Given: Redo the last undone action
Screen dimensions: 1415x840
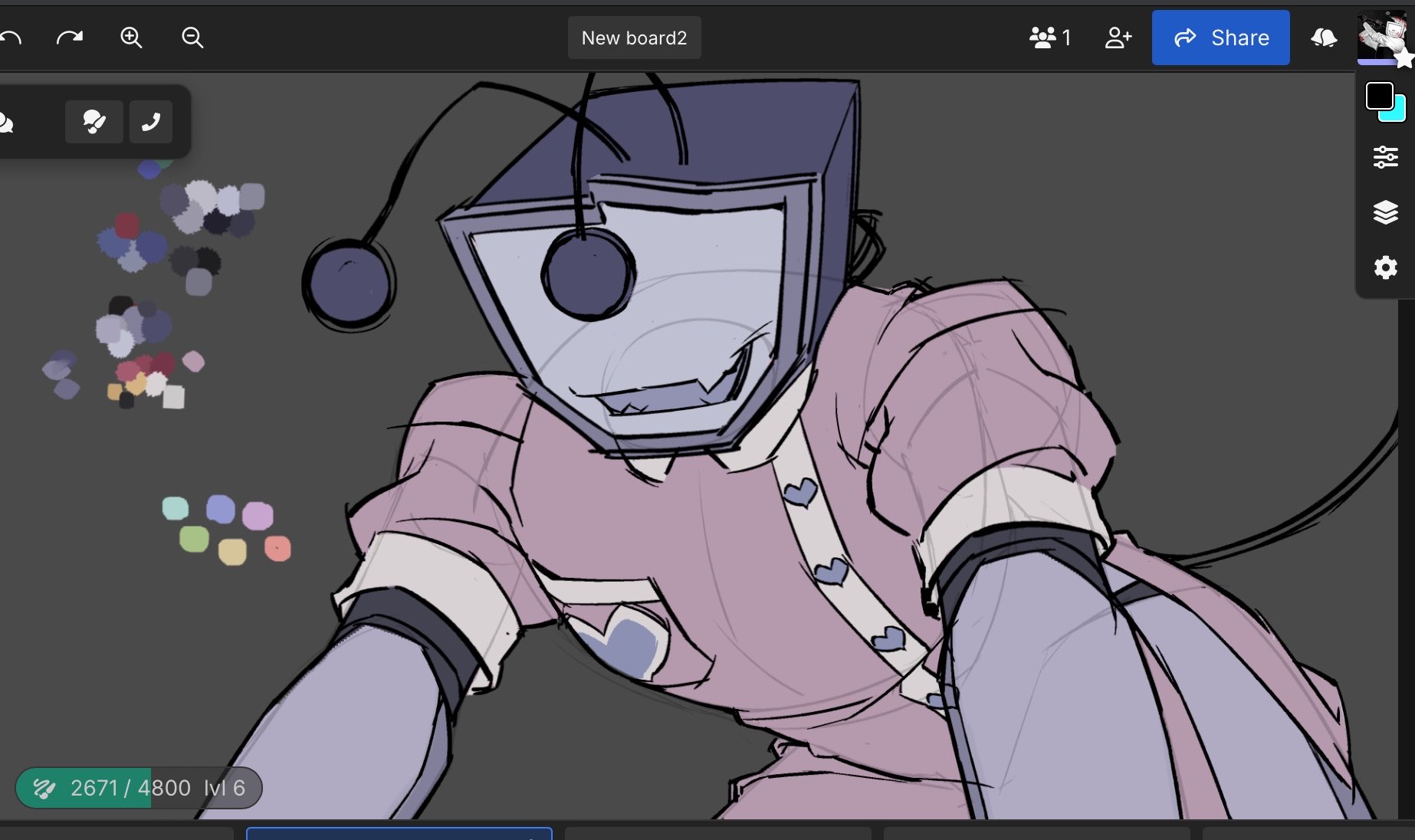Looking at the screenshot, I should click(x=70, y=38).
